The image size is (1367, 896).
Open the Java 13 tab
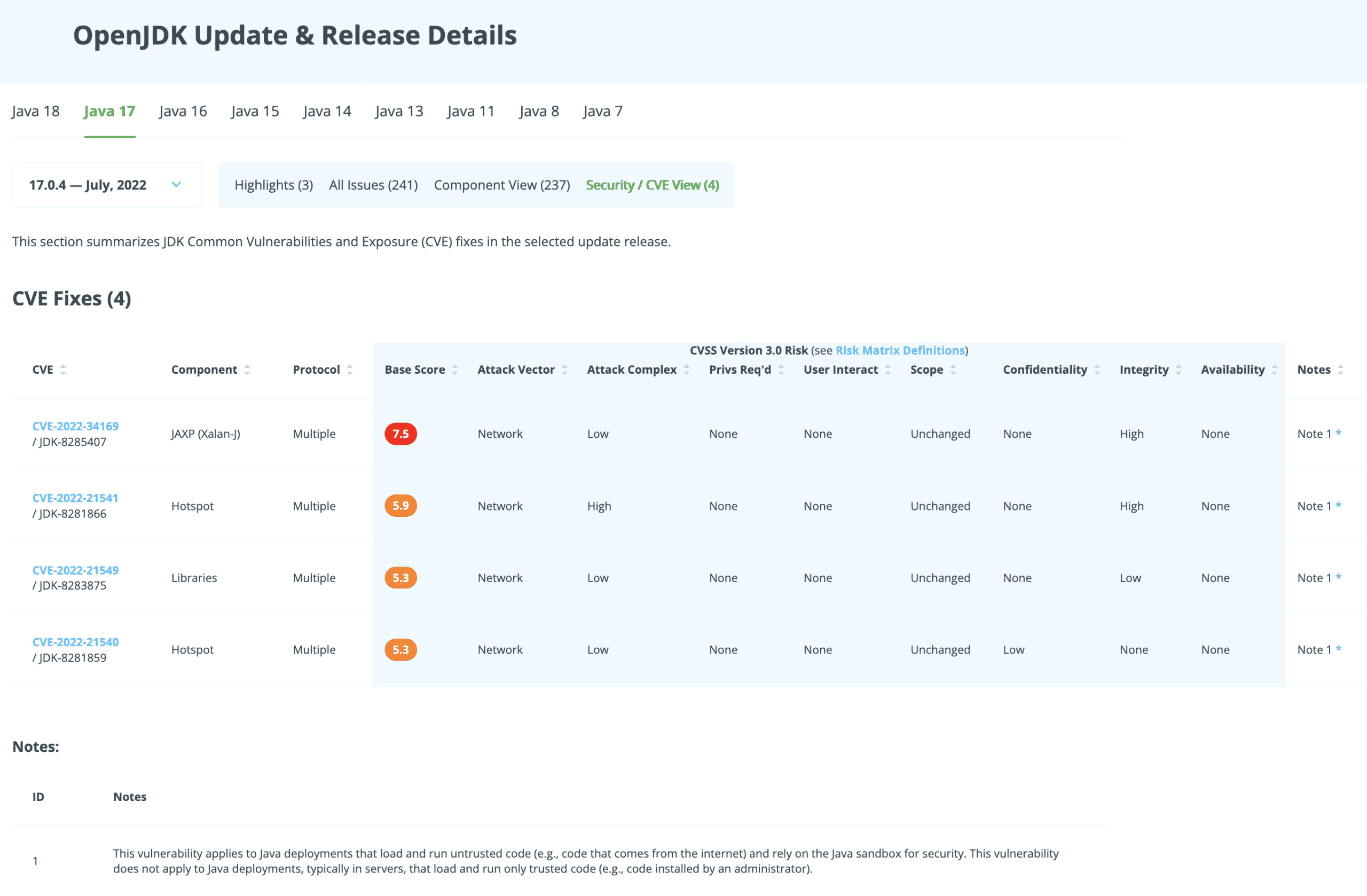tap(399, 112)
